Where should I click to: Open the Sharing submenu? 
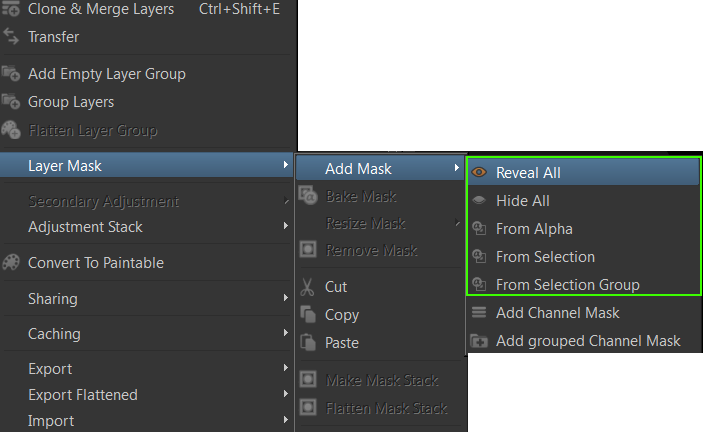[286, 299]
